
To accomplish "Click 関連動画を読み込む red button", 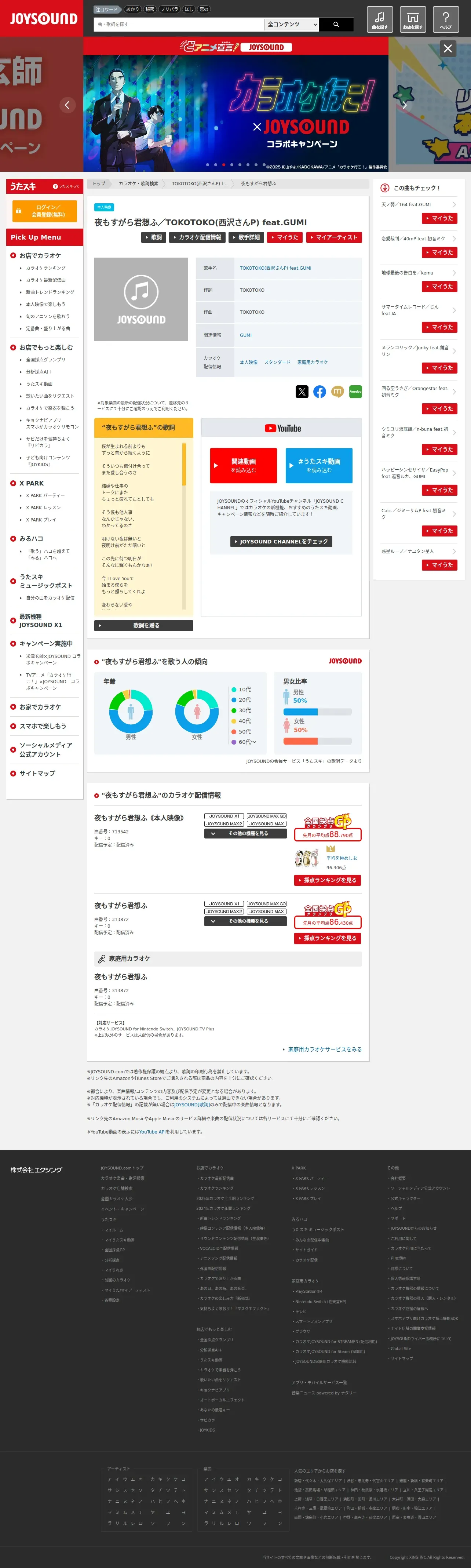I will [x=244, y=466].
